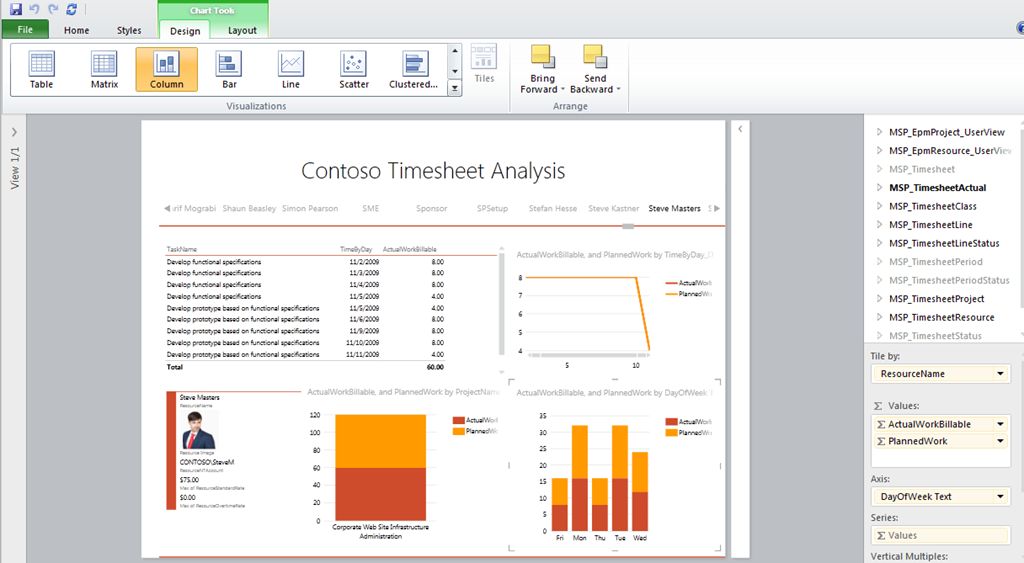
Task: Click the Corporate Web Site Infrastructure bar
Action: [381, 467]
